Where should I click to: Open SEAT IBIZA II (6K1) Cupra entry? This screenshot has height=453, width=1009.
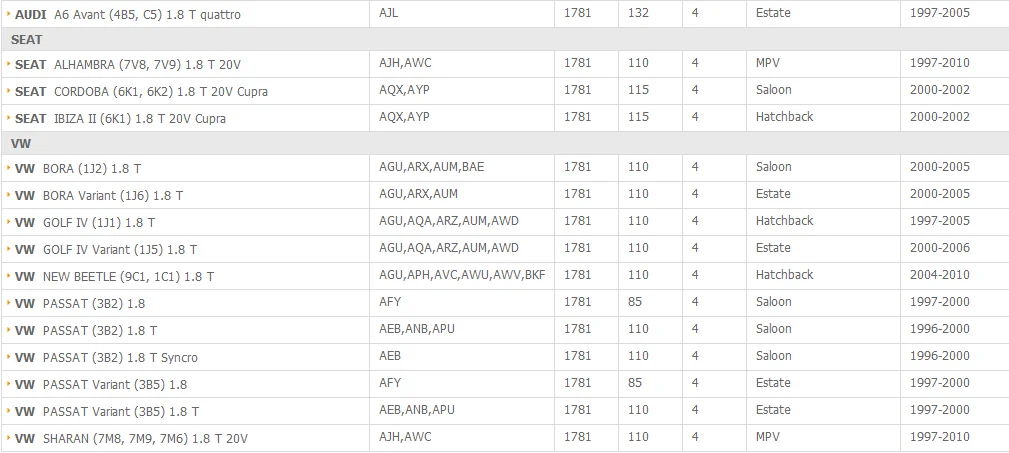[120, 119]
